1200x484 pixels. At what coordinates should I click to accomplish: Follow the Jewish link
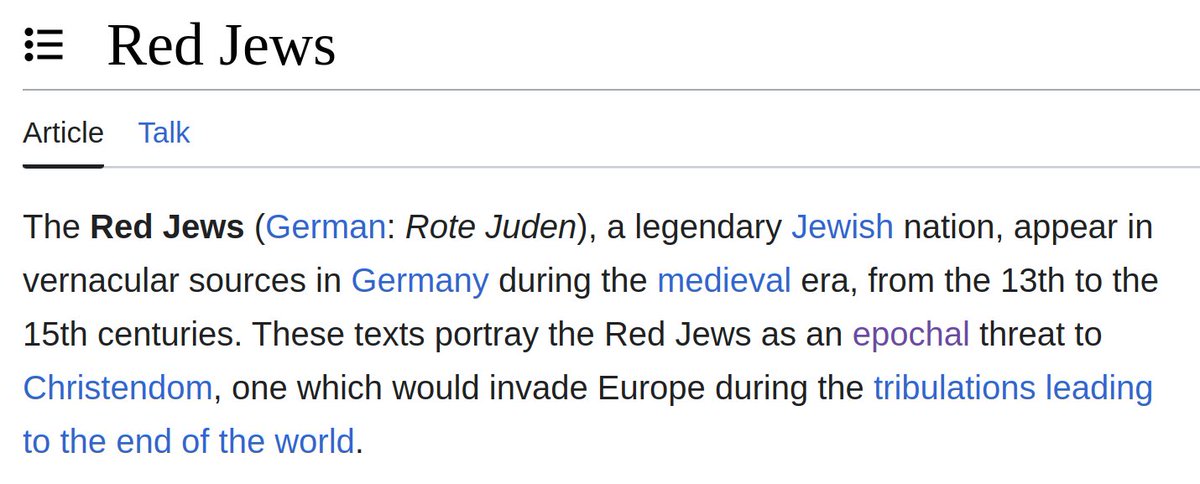point(842,227)
